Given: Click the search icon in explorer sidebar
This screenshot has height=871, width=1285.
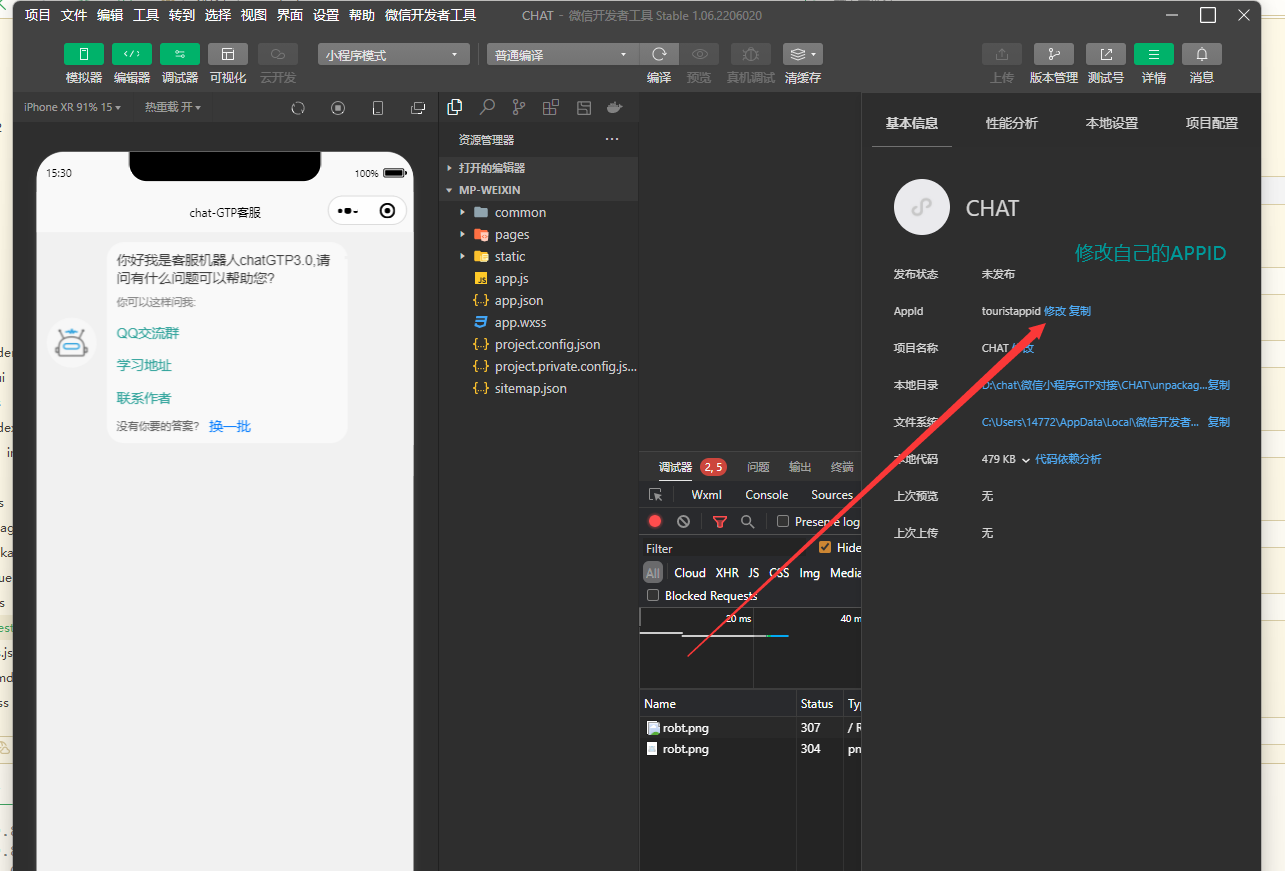Looking at the screenshot, I should click(x=487, y=107).
